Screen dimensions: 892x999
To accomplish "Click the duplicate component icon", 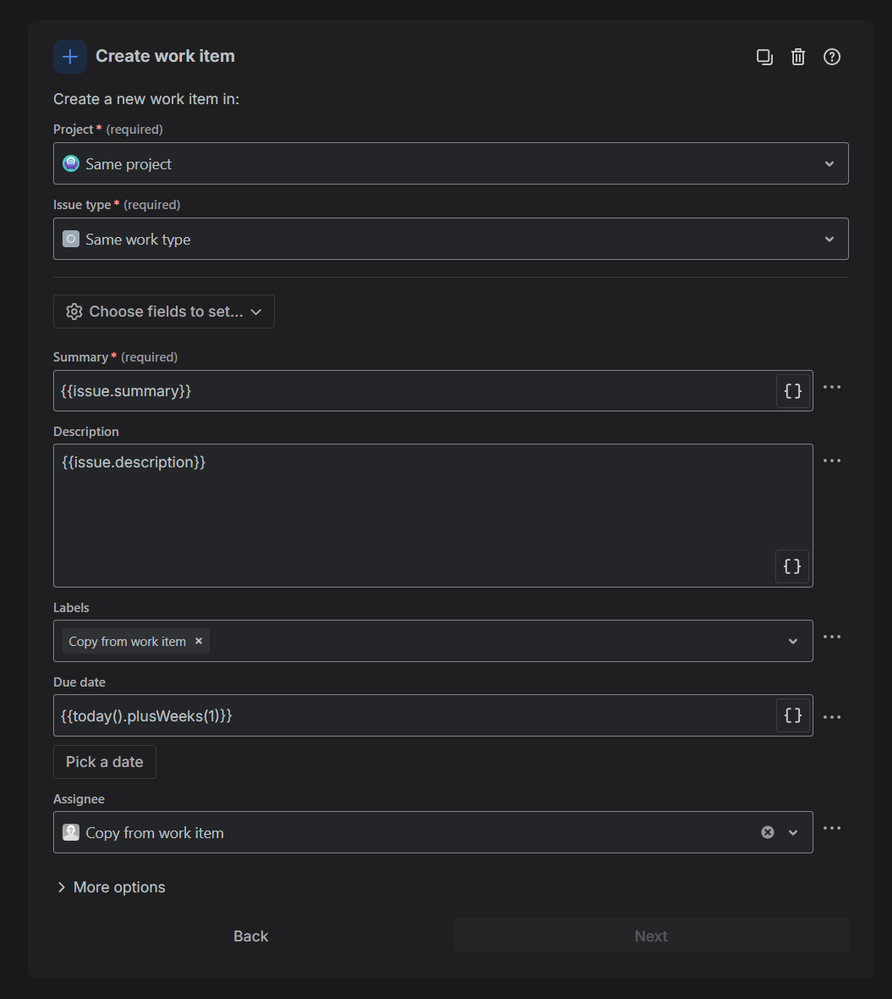I will [764, 57].
